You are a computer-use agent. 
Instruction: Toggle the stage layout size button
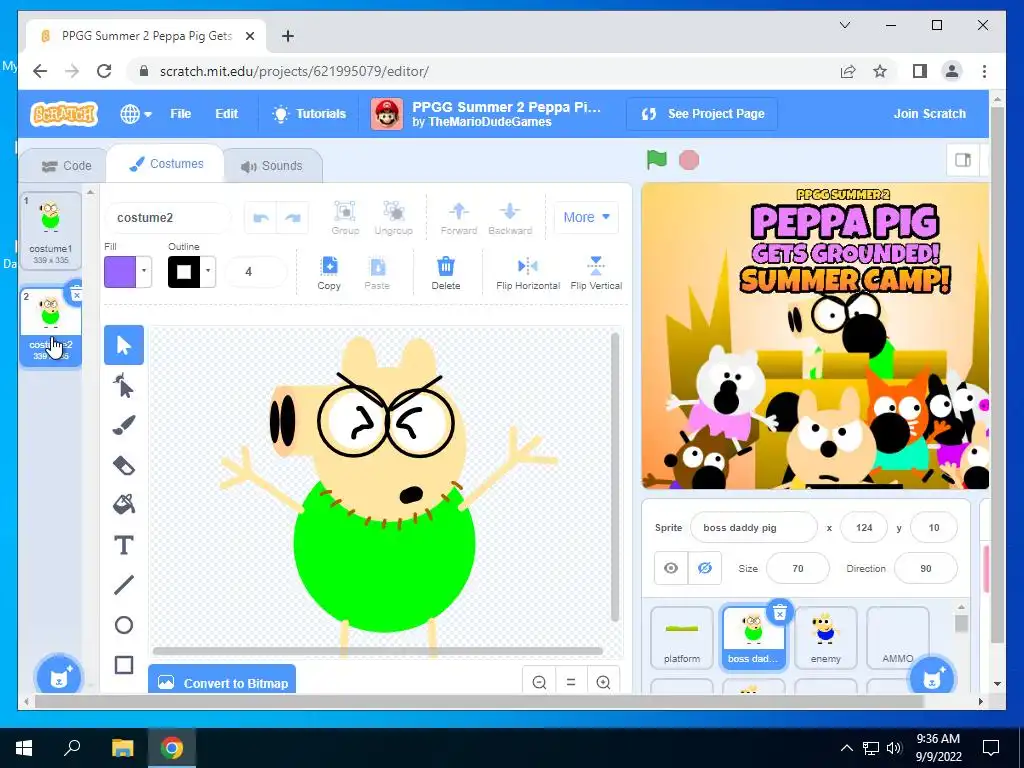(x=963, y=160)
